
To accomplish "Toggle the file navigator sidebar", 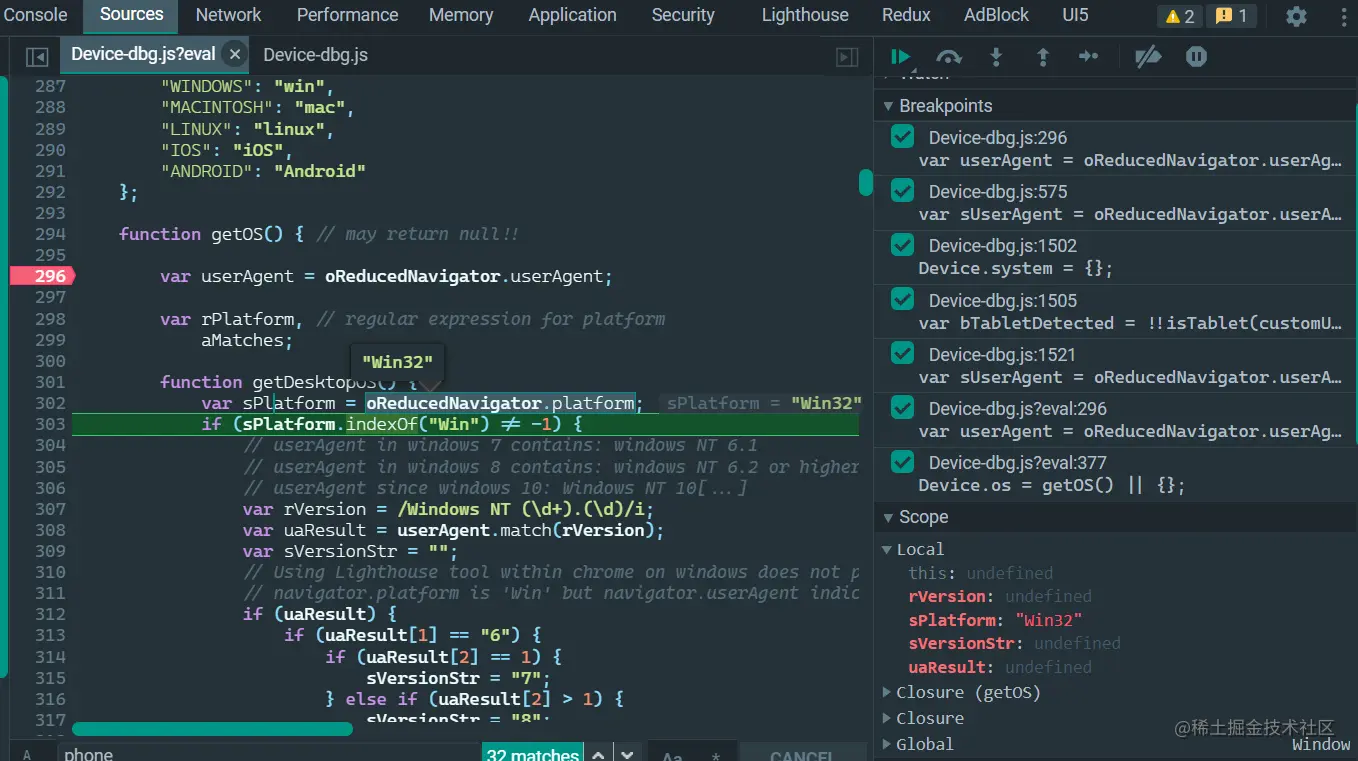I will 37,56.
